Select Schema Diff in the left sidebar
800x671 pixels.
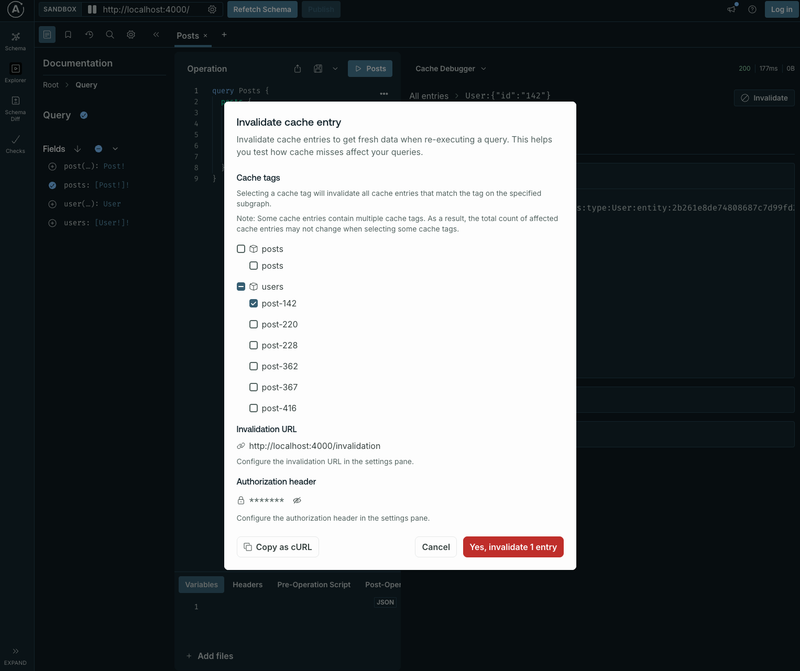tap(14, 102)
